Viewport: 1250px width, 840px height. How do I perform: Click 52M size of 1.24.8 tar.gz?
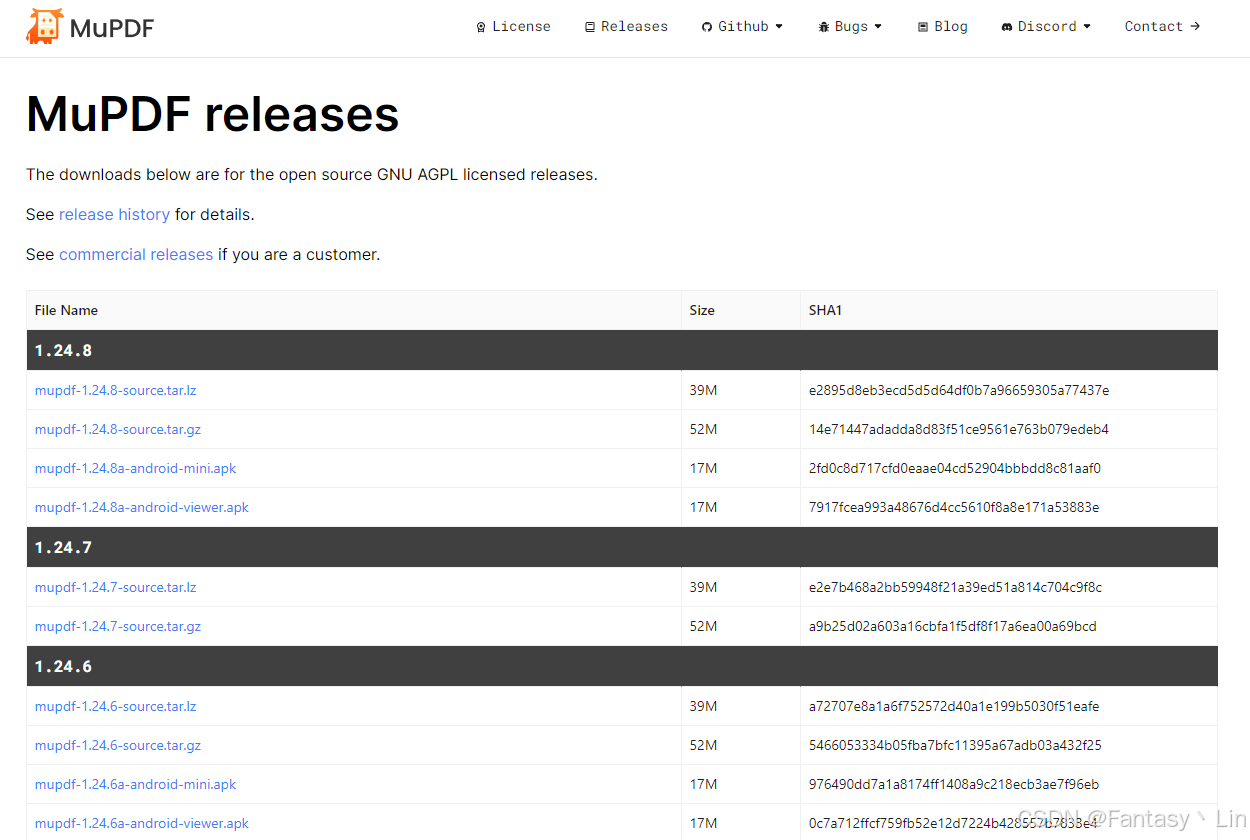tap(703, 429)
